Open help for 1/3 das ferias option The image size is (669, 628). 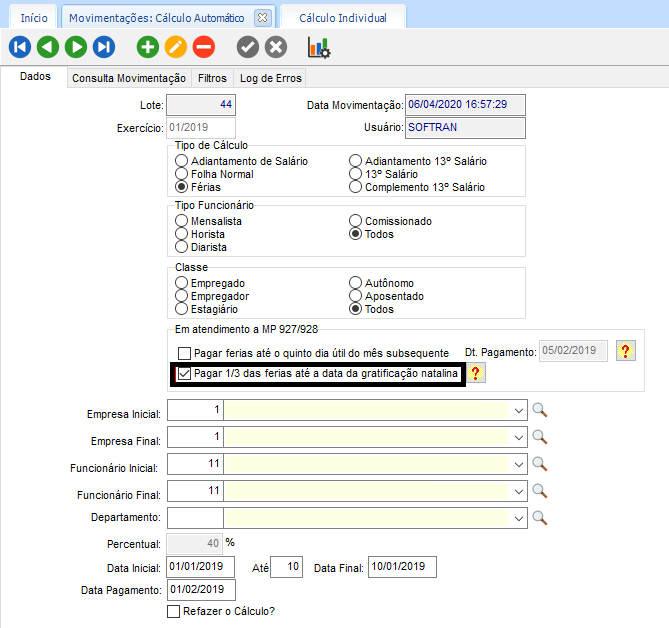pyautogui.click(x=475, y=373)
